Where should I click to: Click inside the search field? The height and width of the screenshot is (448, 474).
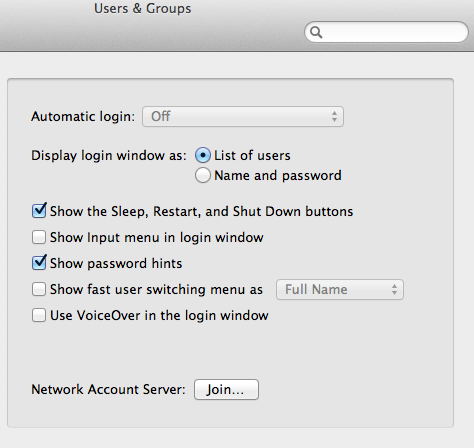click(386, 32)
